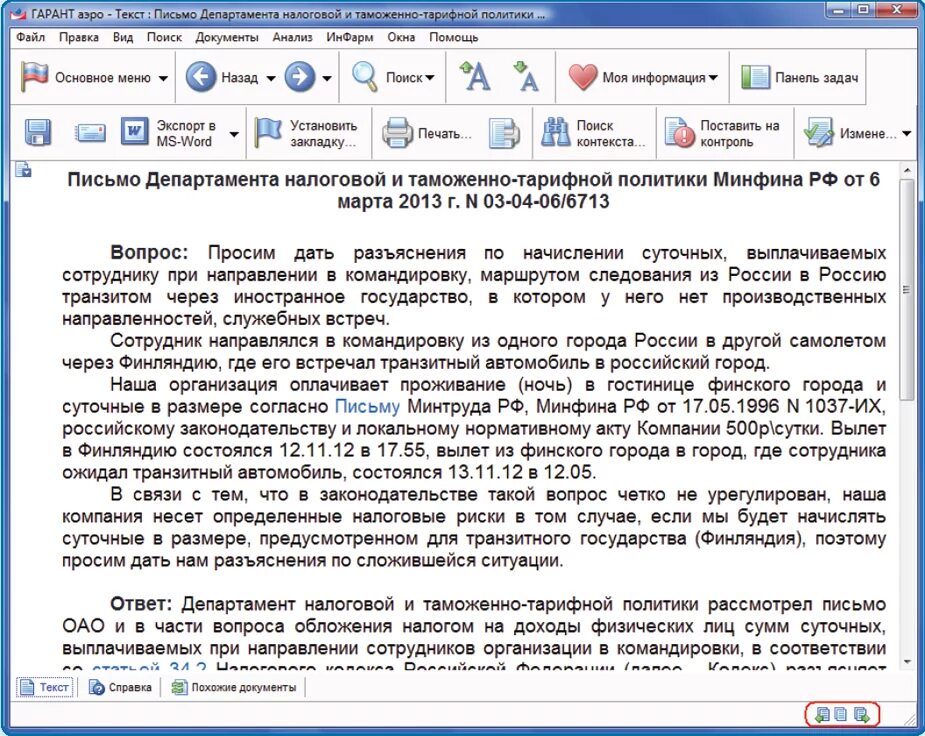Open the Окна menu
This screenshot has height=736, width=925.
point(401,37)
